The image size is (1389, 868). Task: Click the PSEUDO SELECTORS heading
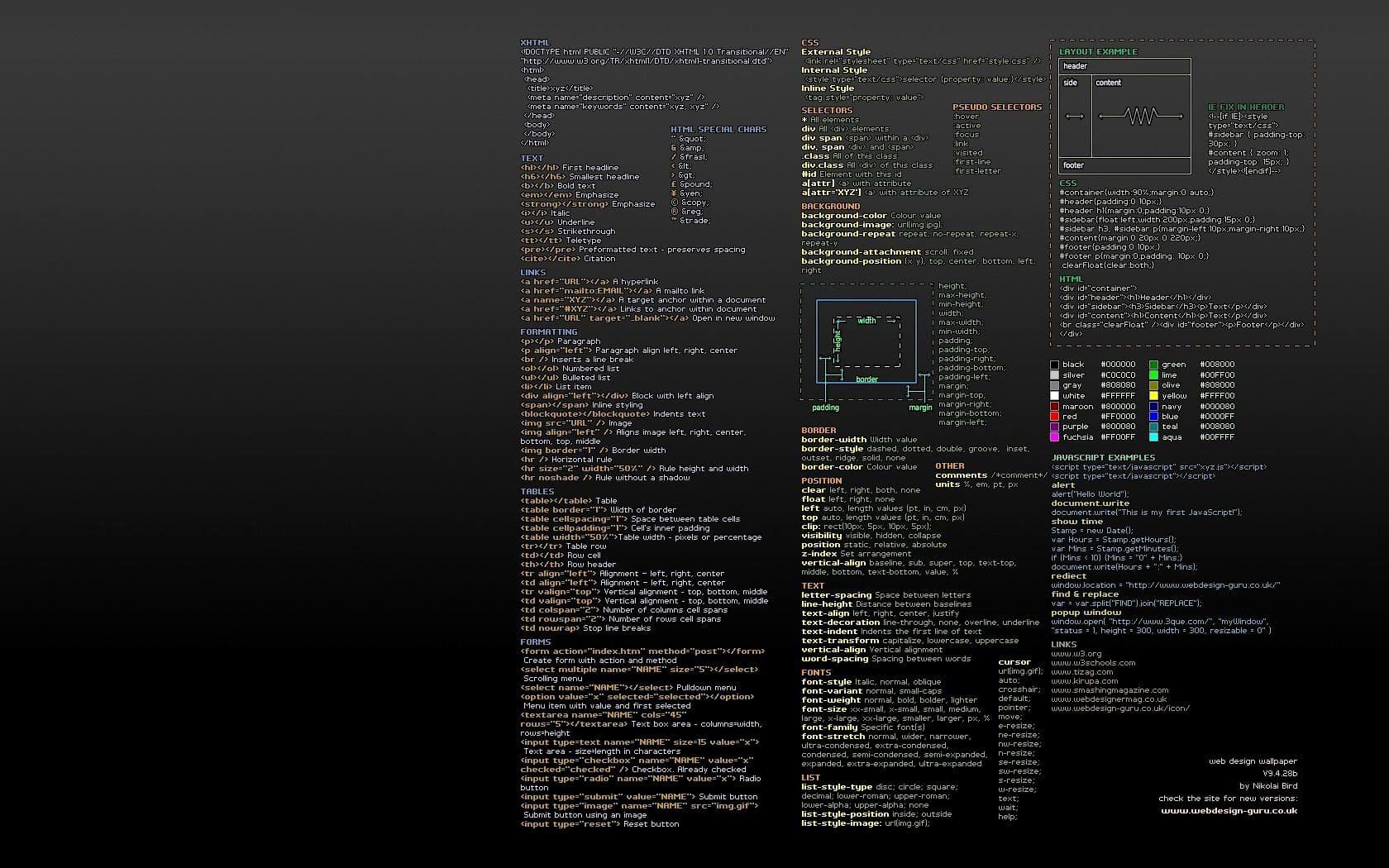(996, 107)
